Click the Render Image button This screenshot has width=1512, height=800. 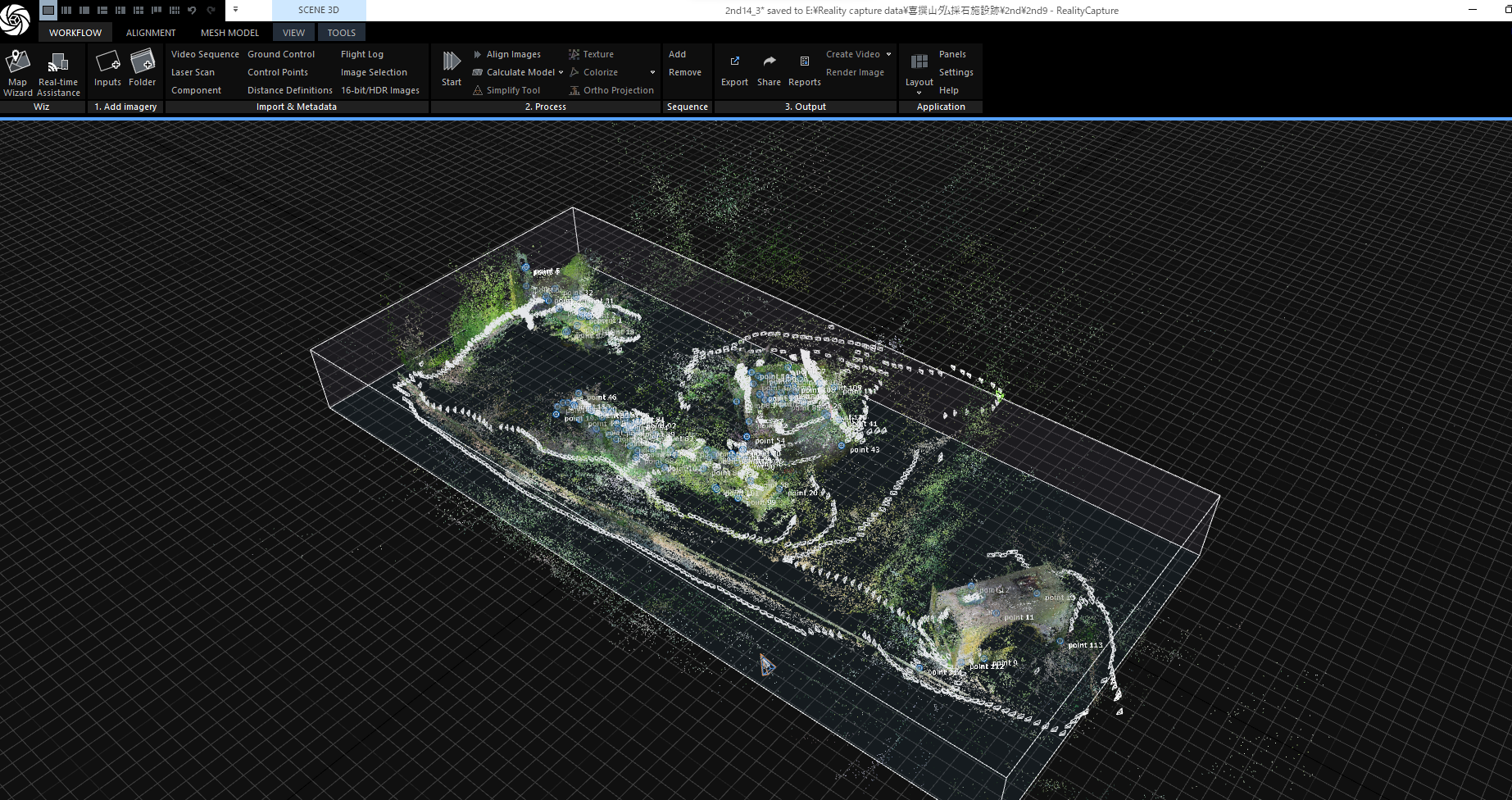pyautogui.click(x=855, y=72)
